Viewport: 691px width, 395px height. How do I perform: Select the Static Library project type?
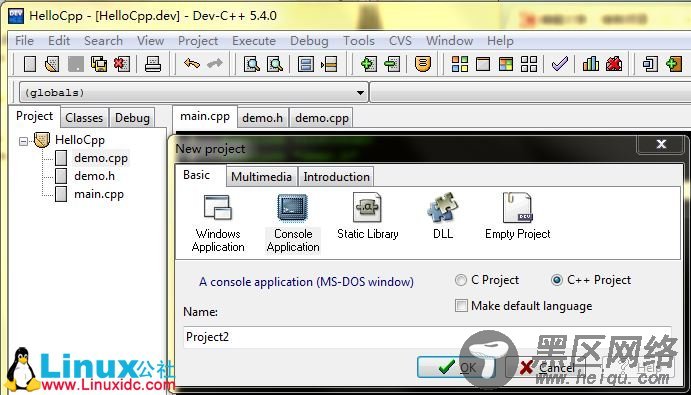click(368, 217)
